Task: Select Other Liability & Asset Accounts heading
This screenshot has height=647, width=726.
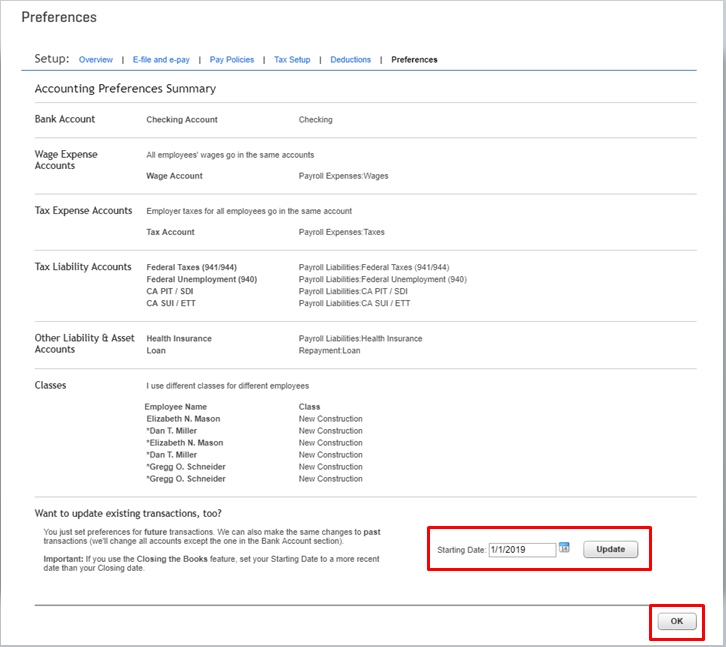Action: 84,344
